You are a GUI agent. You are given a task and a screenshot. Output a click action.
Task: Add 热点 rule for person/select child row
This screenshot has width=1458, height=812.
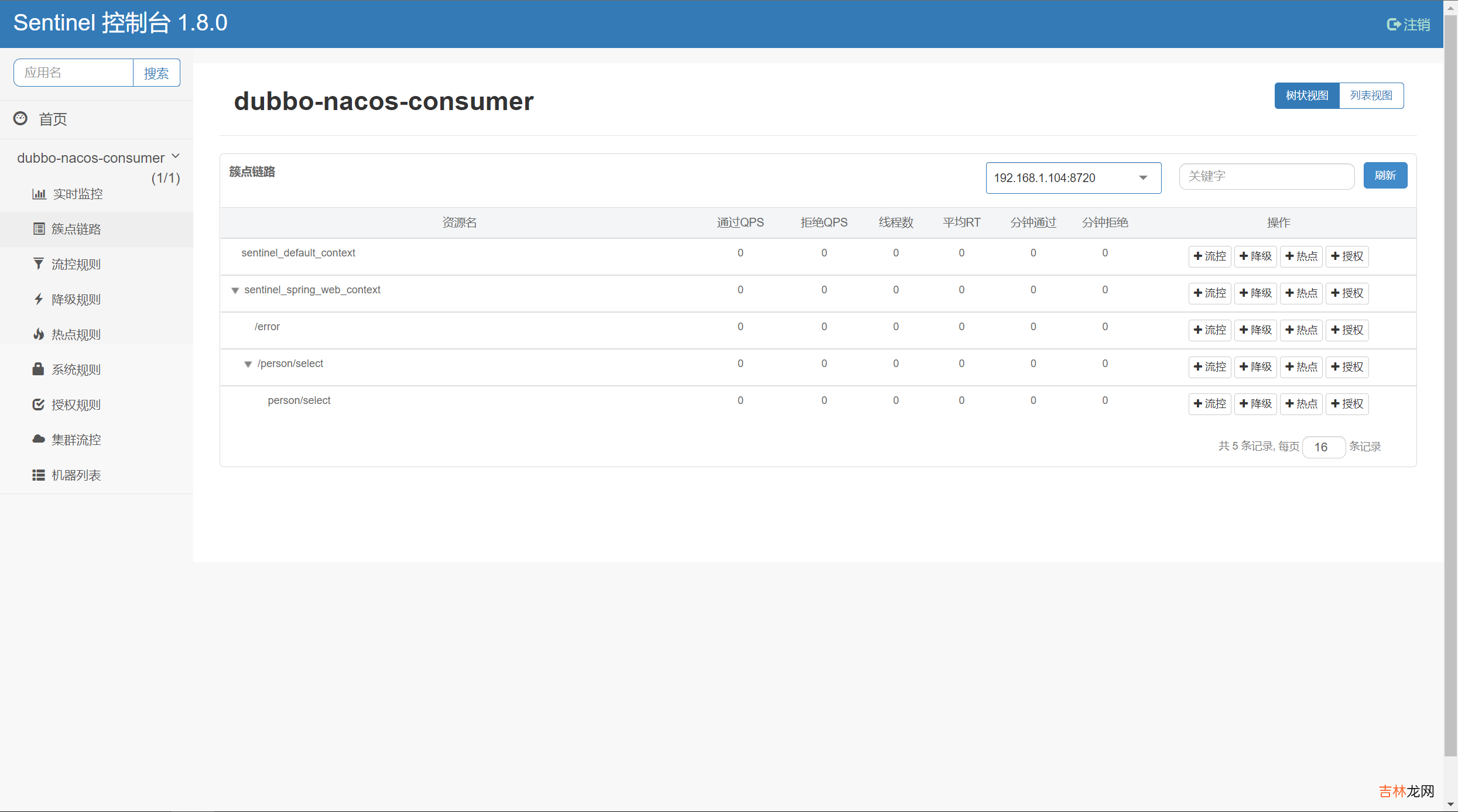(1301, 404)
